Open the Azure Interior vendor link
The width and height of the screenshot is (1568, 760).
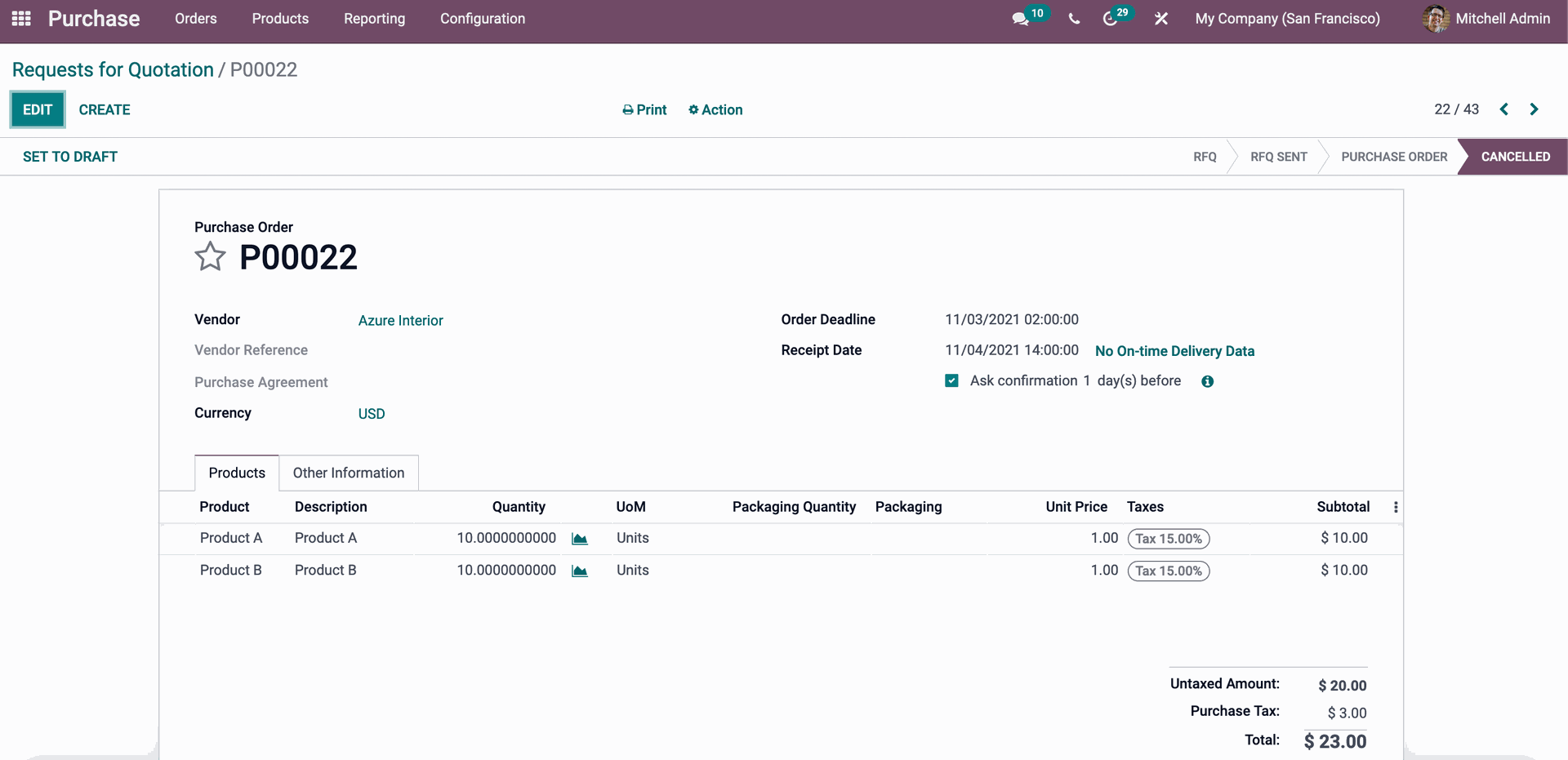pyautogui.click(x=400, y=321)
